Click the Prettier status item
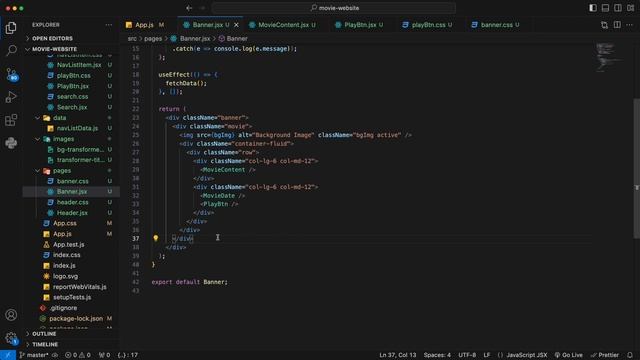This screenshot has width=640, height=360. tap(604, 355)
